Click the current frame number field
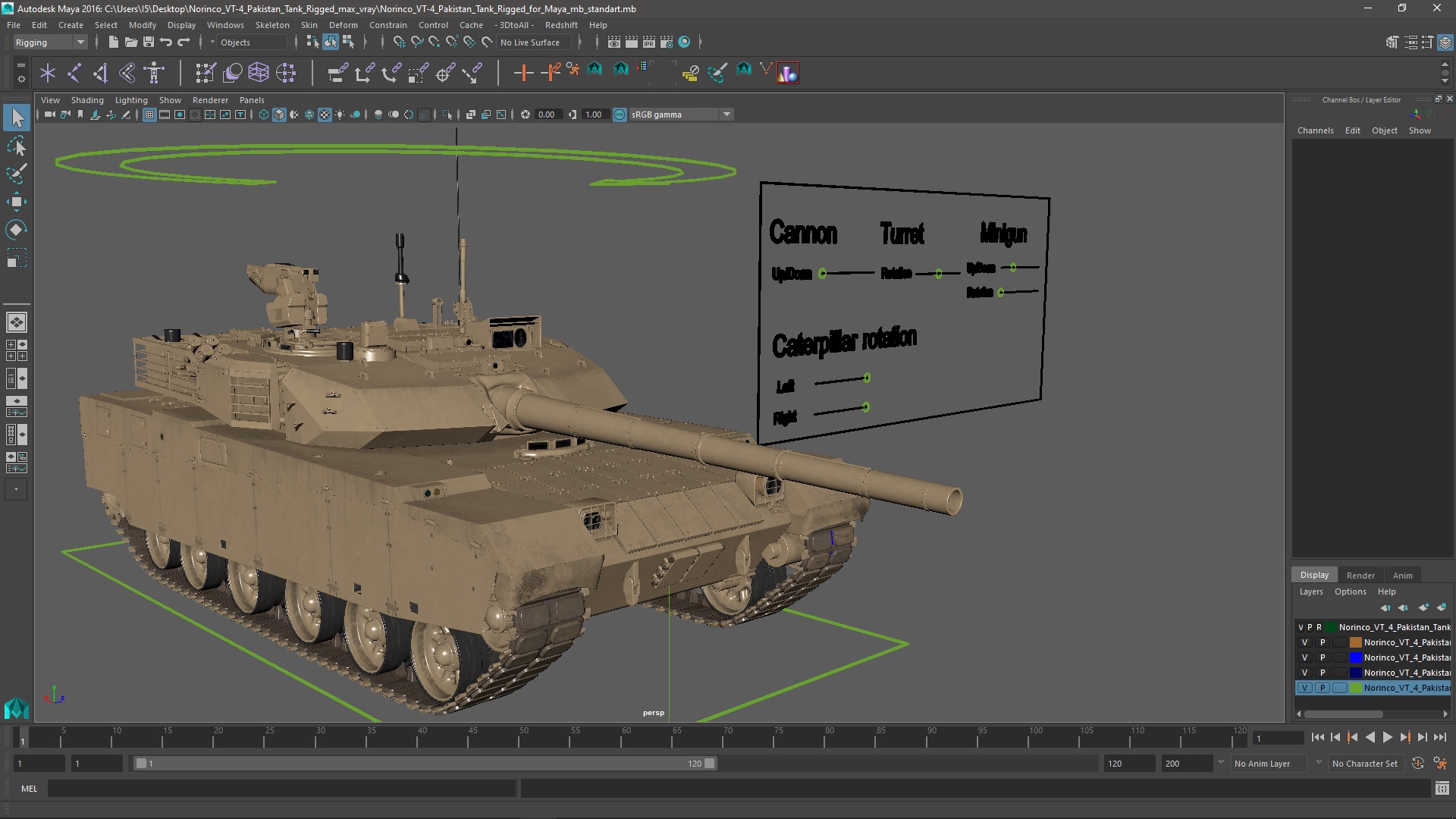 tap(1278, 738)
